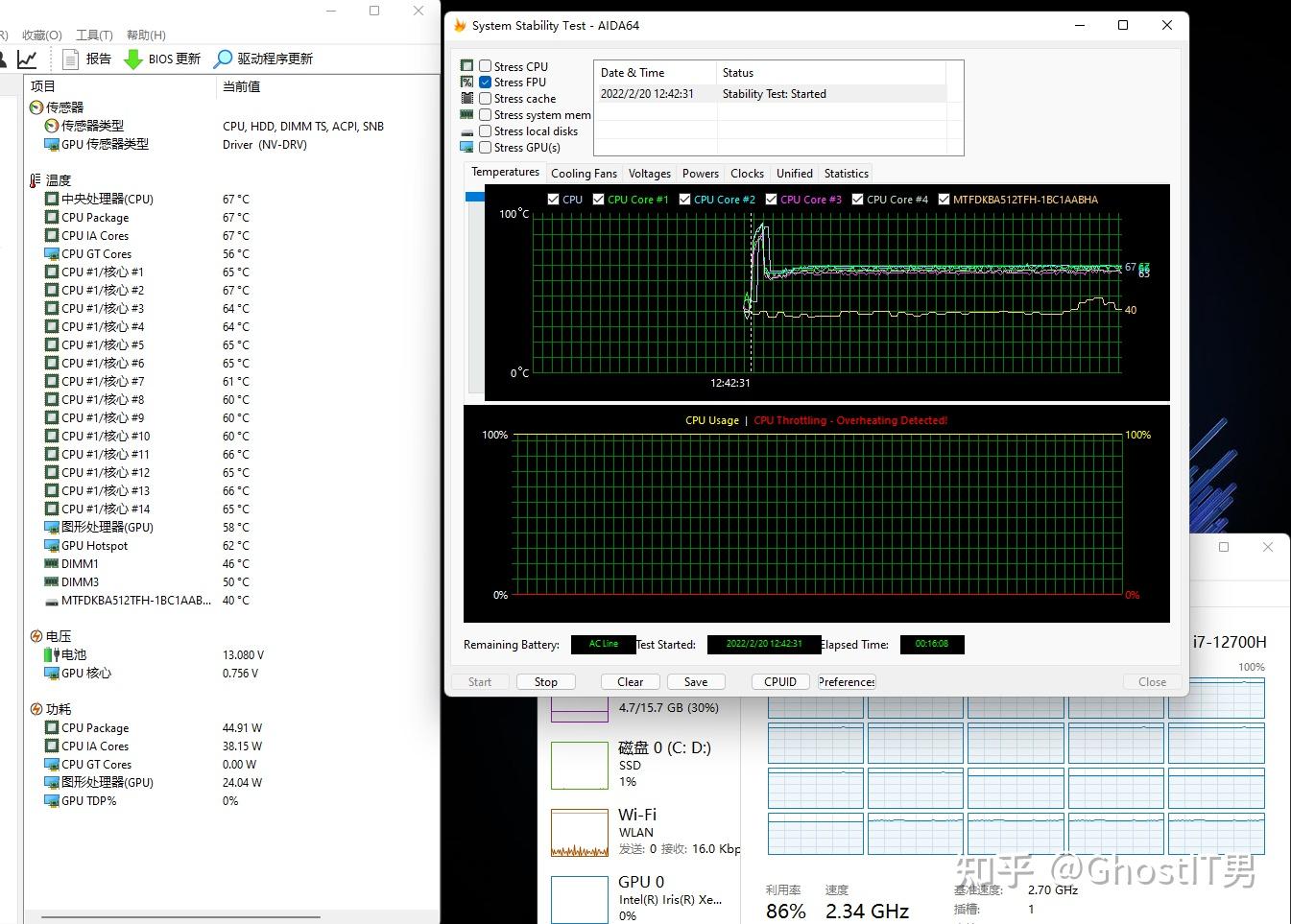Select 磁盘 0 (C: D:) in Task Manager
The height and width of the screenshot is (924, 1291).
[x=641, y=764]
